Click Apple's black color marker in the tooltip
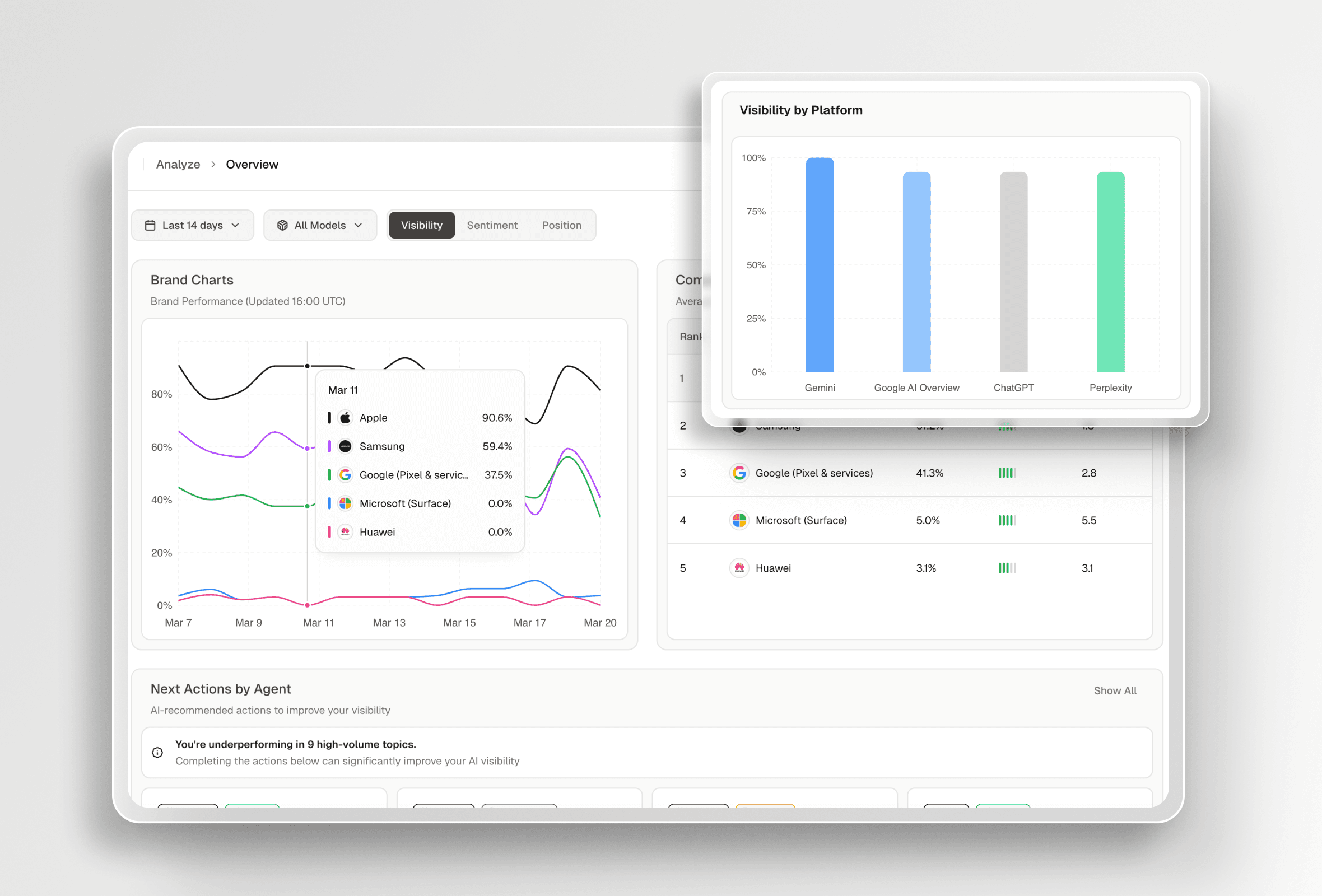This screenshot has height=896, width=1322. 329,417
